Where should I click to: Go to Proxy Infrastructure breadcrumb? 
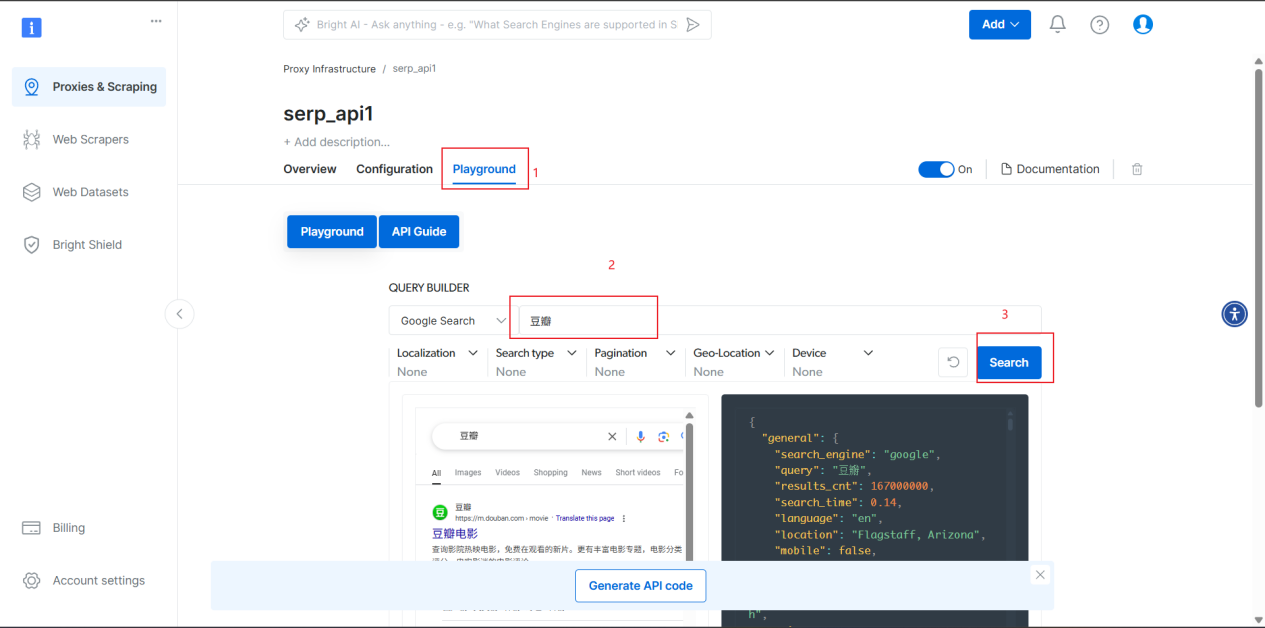click(330, 69)
